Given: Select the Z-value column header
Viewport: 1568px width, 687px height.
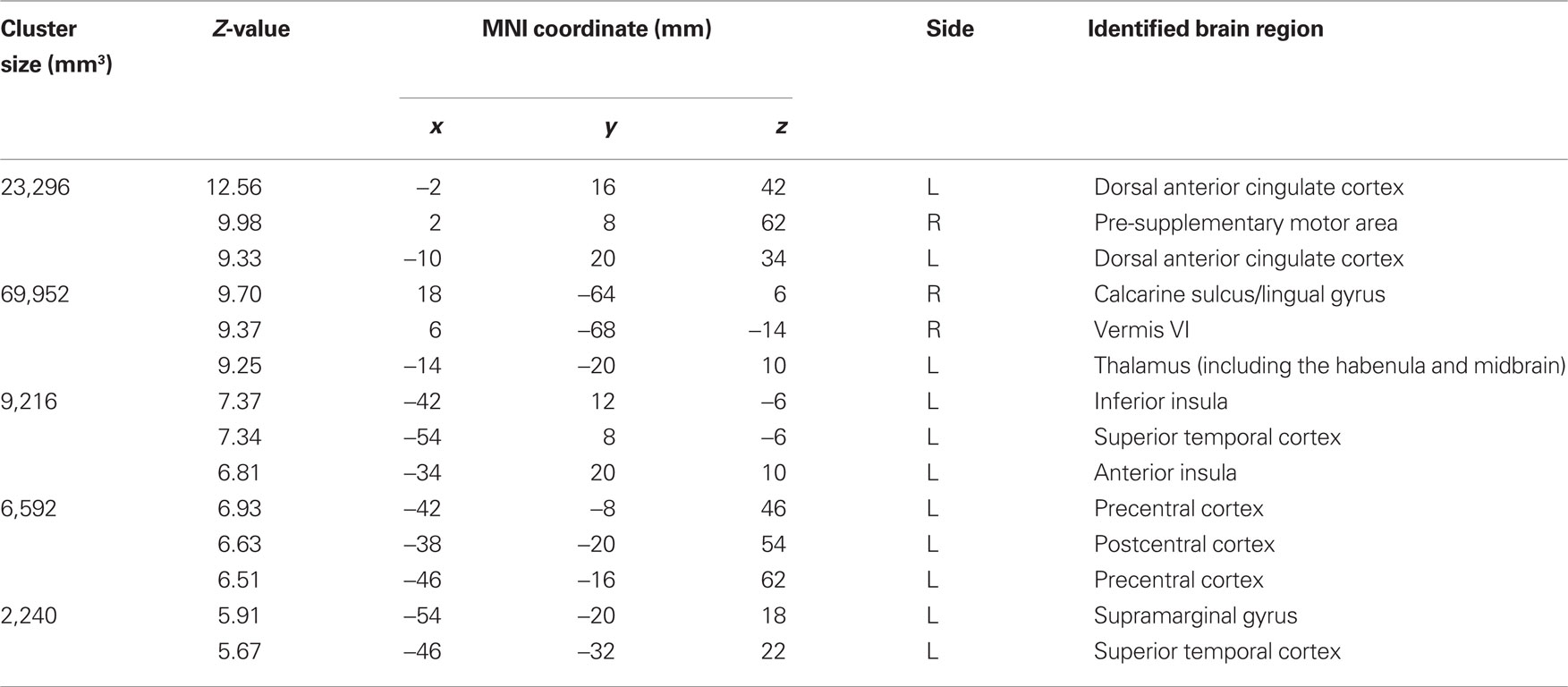Looking at the screenshot, I should (x=250, y=29).
